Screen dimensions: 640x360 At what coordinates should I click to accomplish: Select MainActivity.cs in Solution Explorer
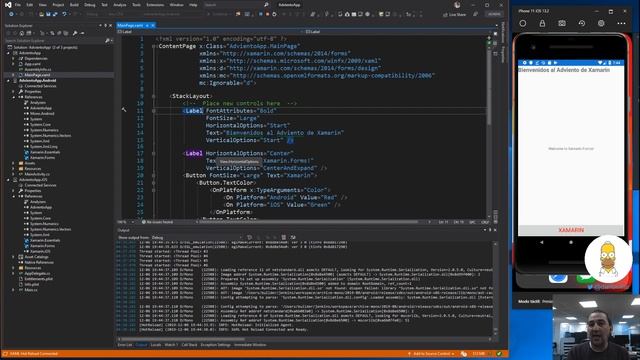coord(37,174)
